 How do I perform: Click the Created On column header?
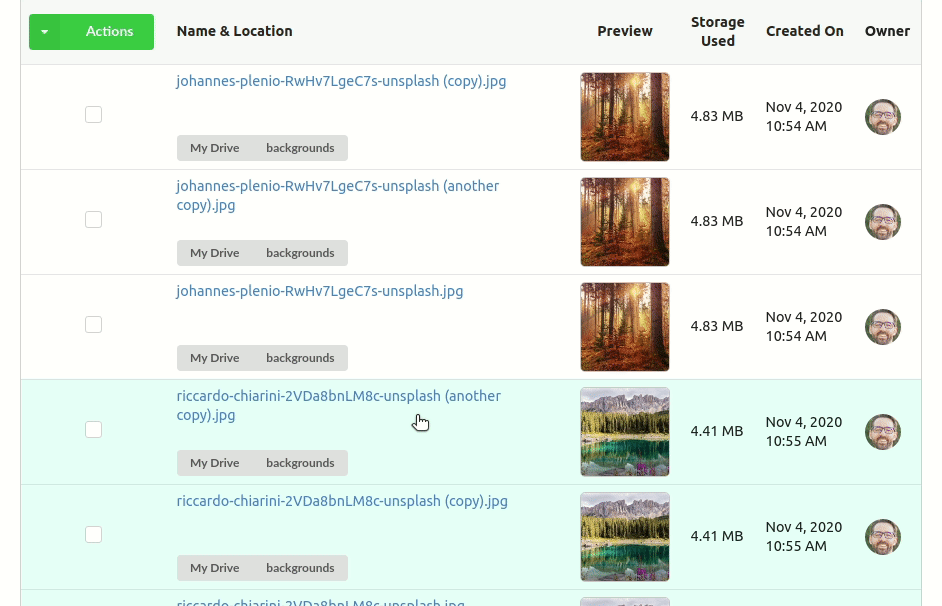[x=804, y=31]
